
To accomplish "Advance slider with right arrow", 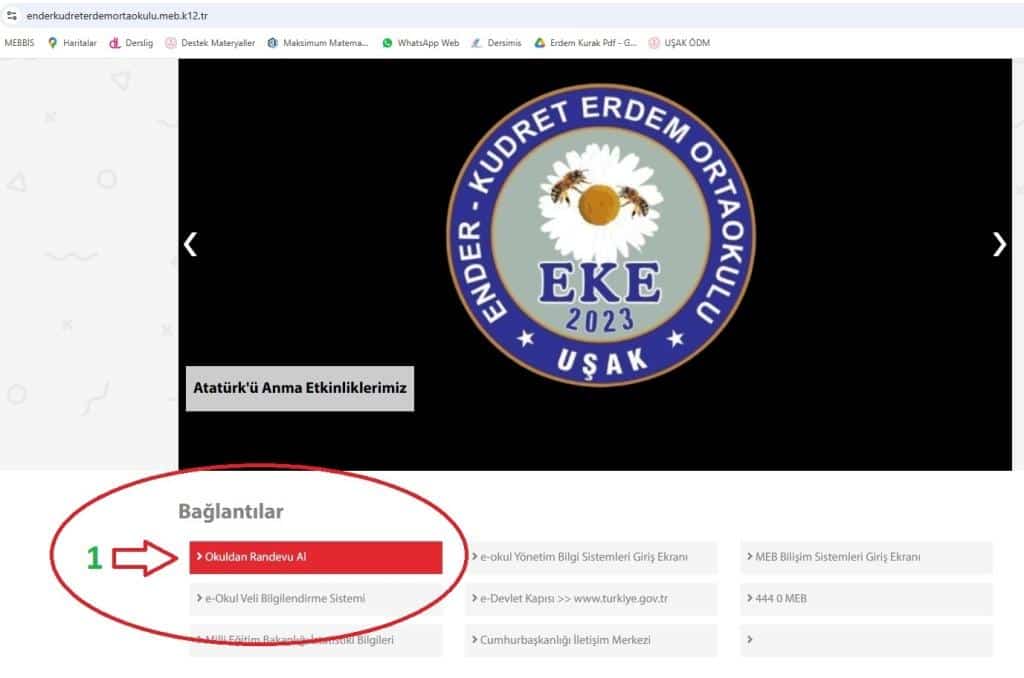I will [x=999, y=244].
